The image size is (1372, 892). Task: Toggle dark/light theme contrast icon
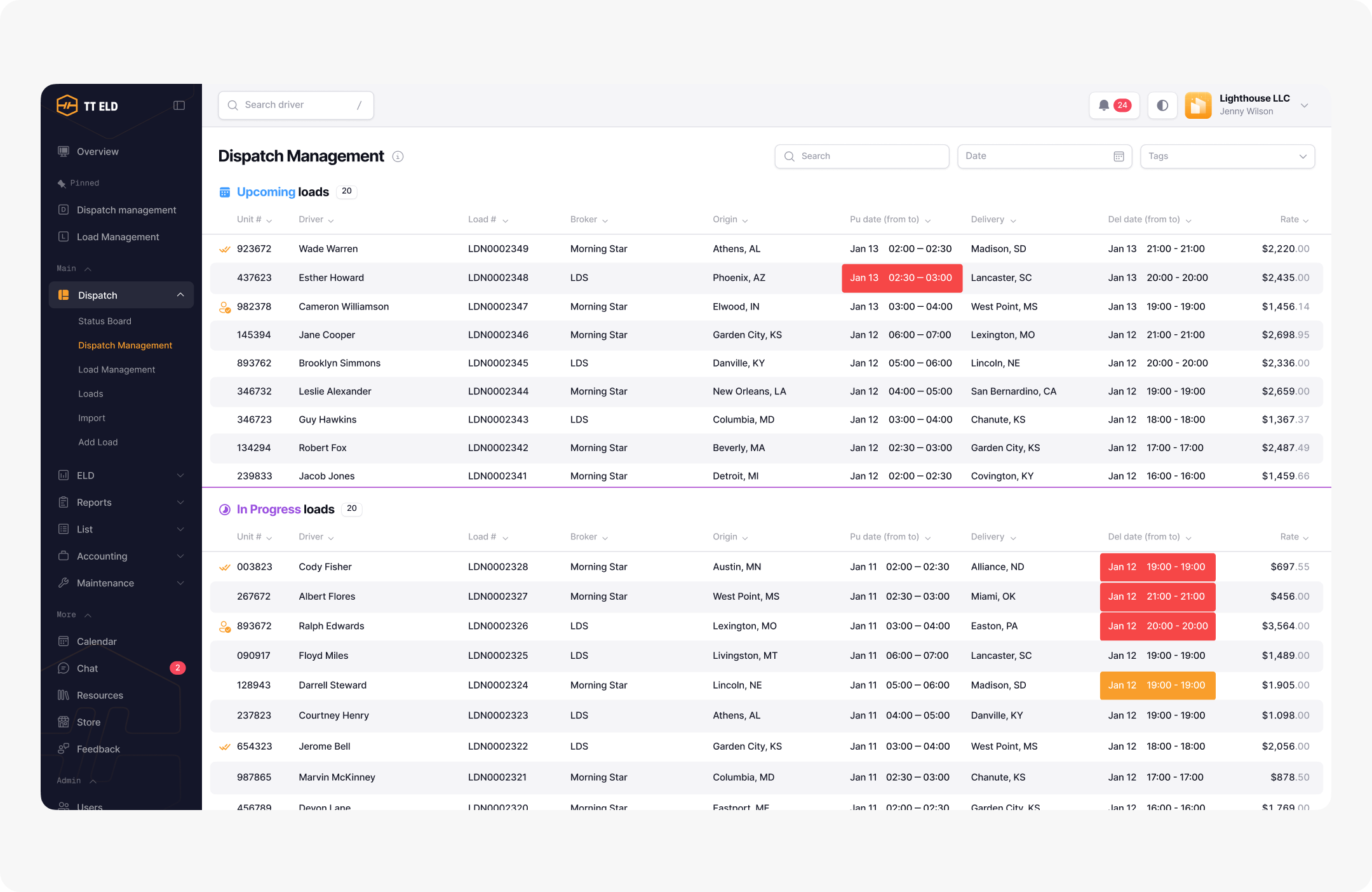(x=1162, y=105)
